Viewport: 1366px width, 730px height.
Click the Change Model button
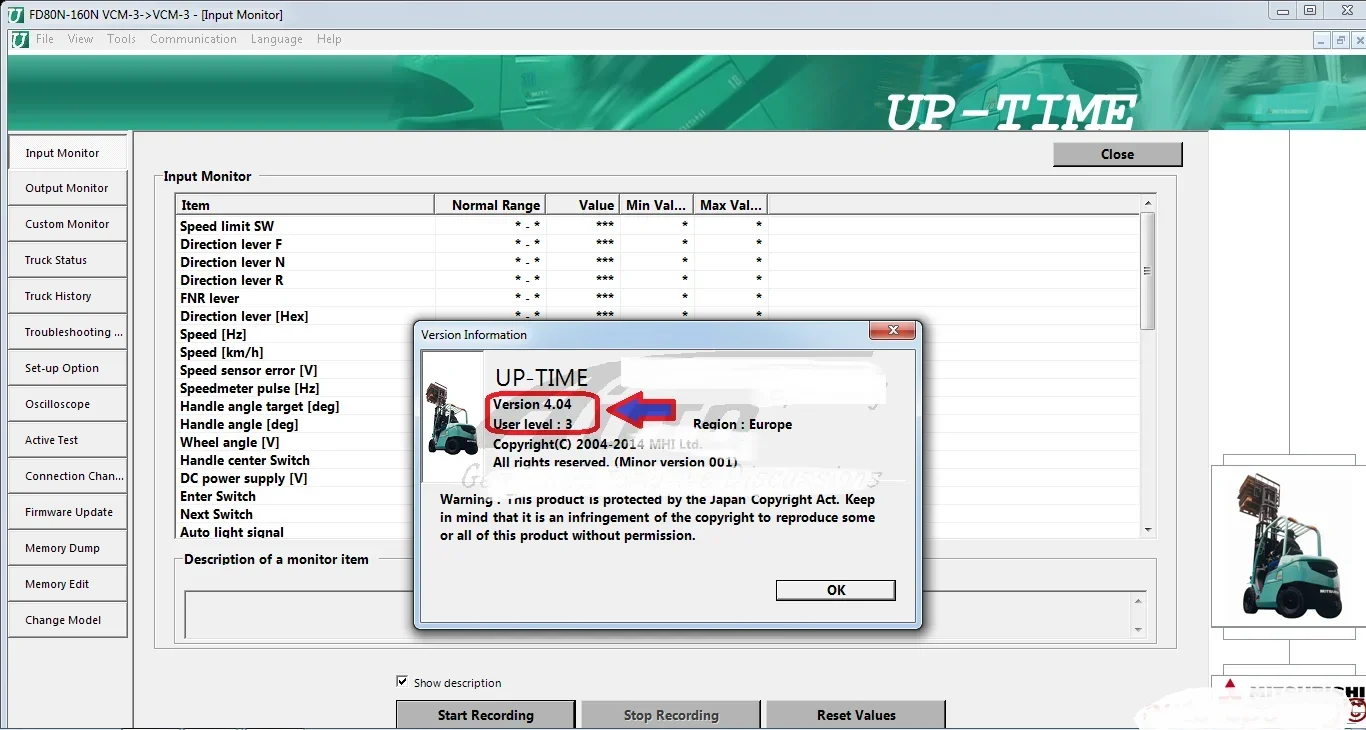(x=68, y=620)
